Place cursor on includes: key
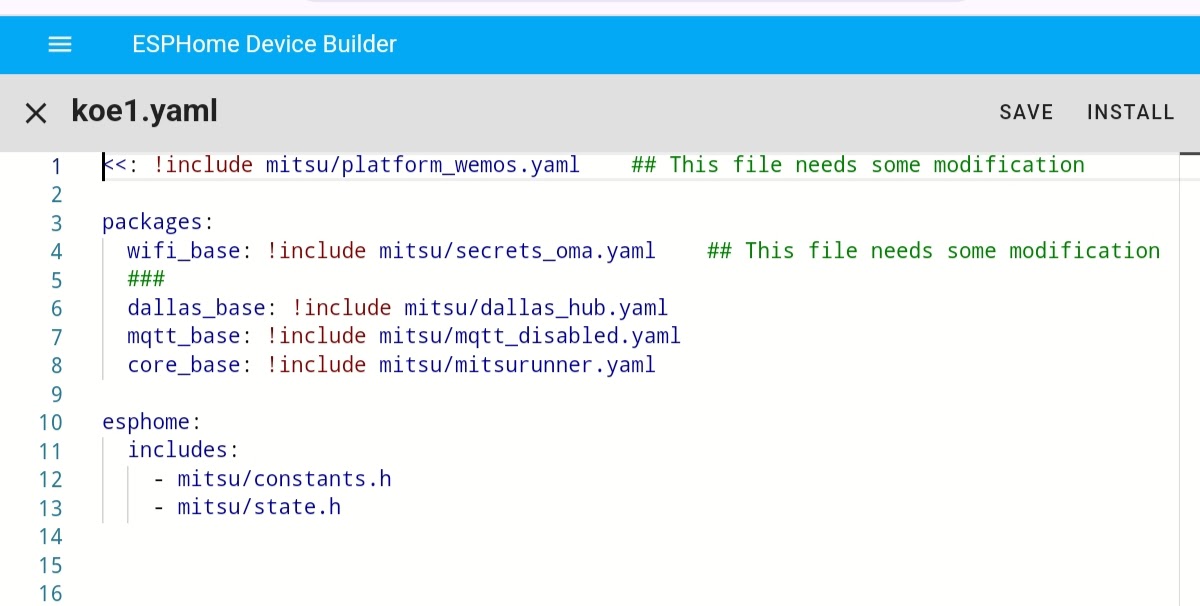The height and width of the screenshot is (606, 1200). (183, 451)
